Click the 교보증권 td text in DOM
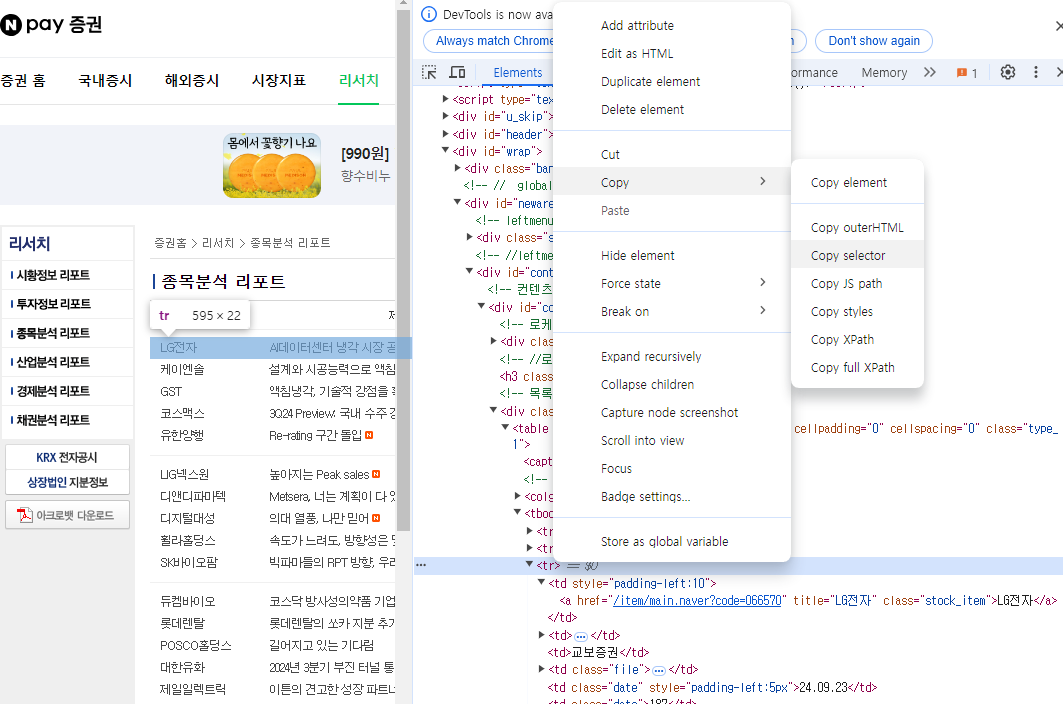Image resolution: width=1063 pixels, height=704 pixels. 595,652
